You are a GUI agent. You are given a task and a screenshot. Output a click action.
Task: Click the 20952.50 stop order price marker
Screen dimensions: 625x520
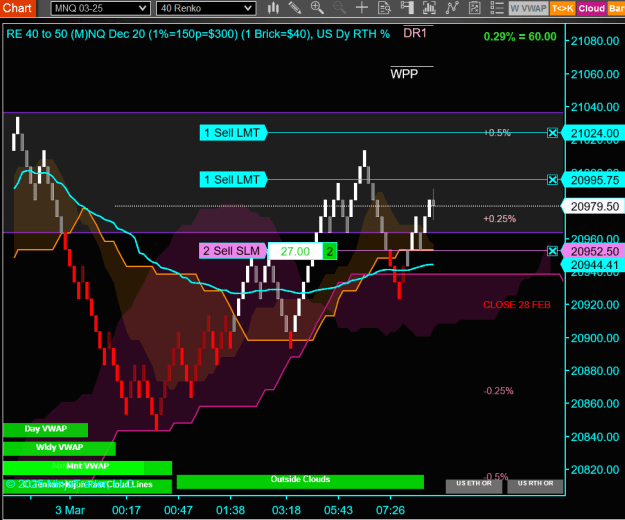(593, 251)
